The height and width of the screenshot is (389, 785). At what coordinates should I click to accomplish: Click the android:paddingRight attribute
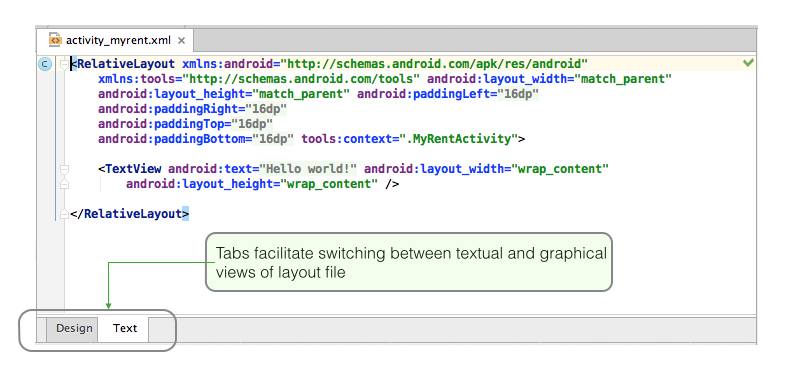(168, 109)
